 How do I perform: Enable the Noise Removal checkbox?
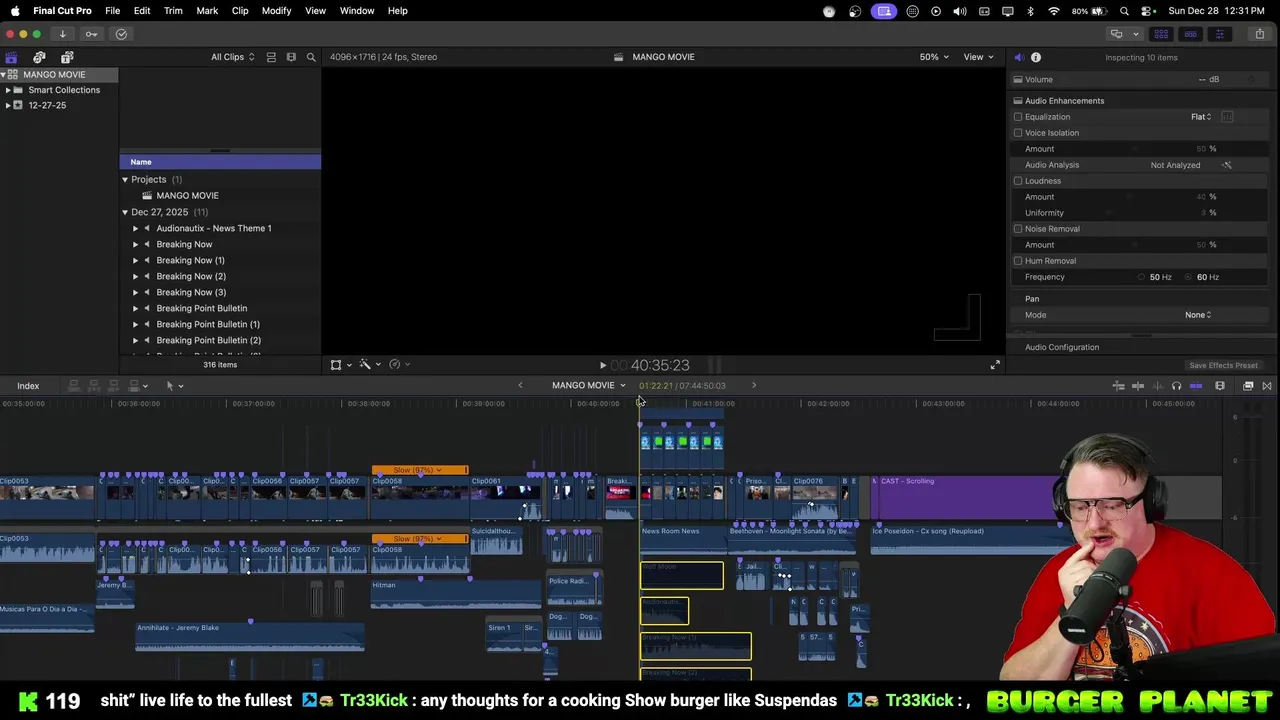click(1018, 229)
